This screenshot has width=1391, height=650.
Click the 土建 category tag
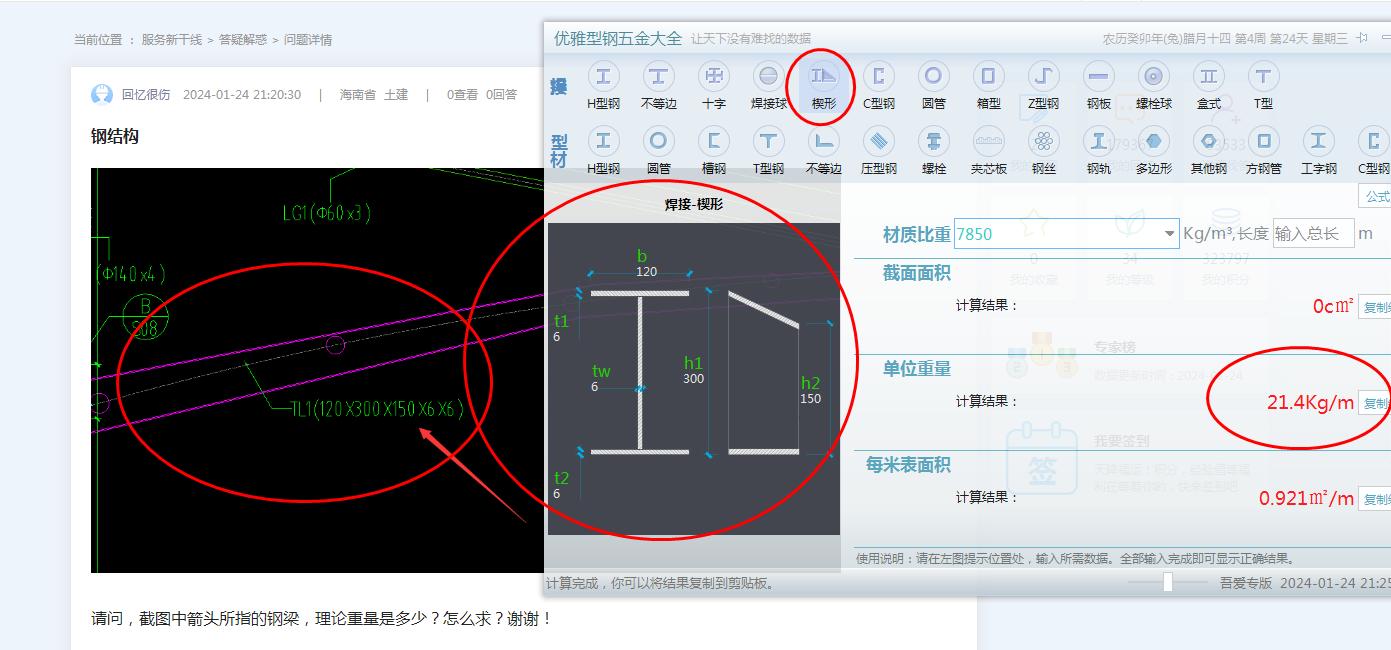click(x=396, y=95)
